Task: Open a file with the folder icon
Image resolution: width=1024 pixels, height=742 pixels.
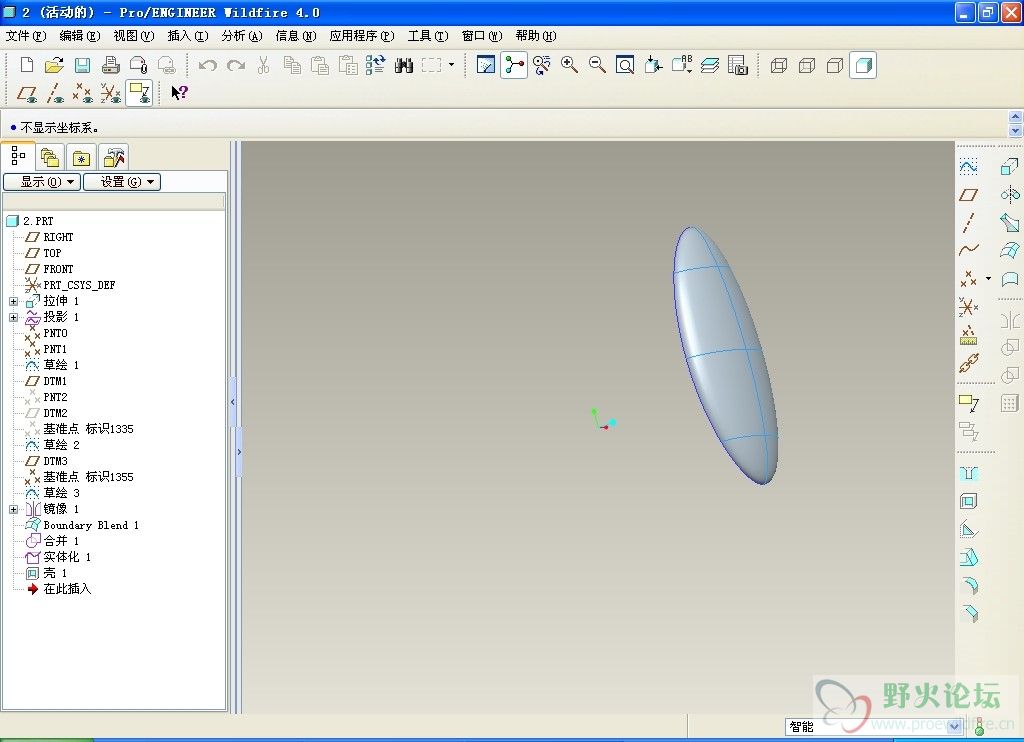Action: [54, 65]
